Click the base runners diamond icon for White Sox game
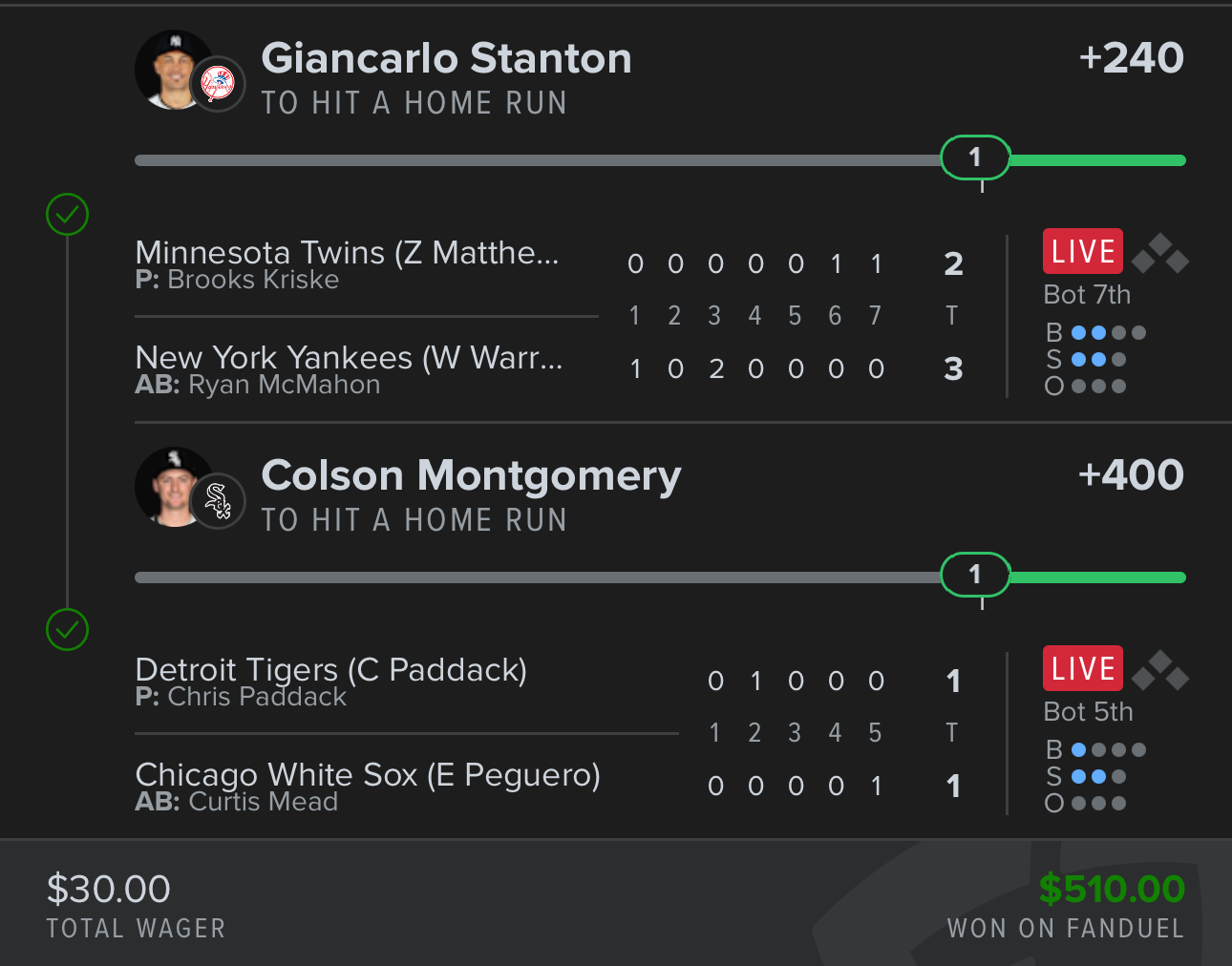 click(x=1160, y=671)
